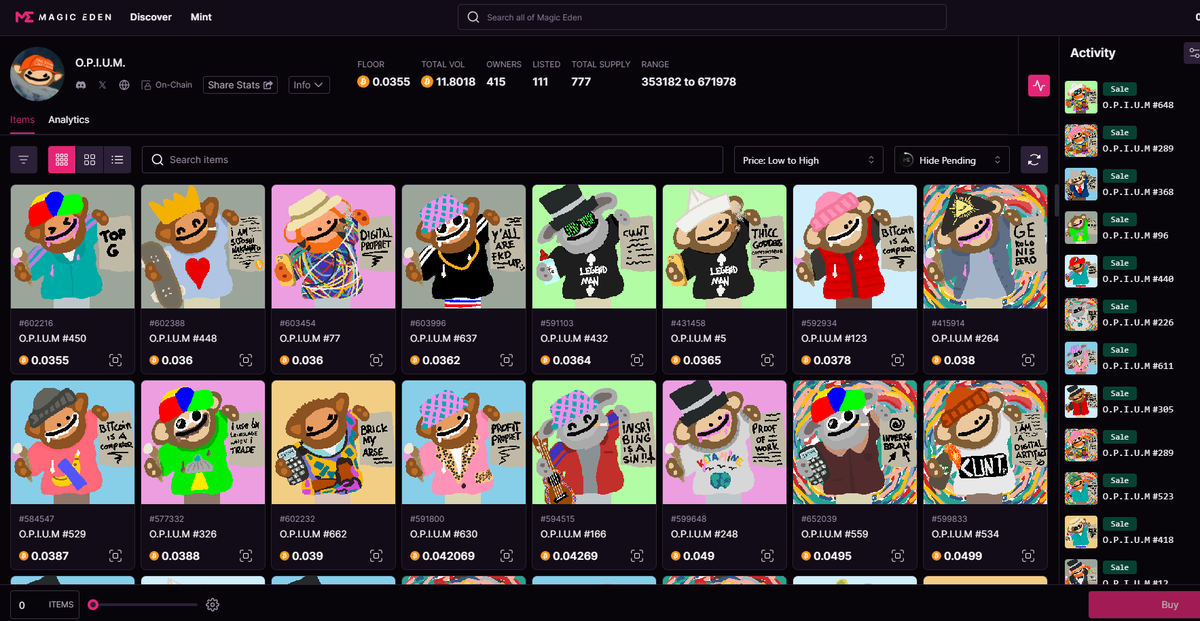Viewport: 1200px width, 621px height.
Task: Open O.P.I.U.M #440 activity thumbnail
Action: (1081, 272)
